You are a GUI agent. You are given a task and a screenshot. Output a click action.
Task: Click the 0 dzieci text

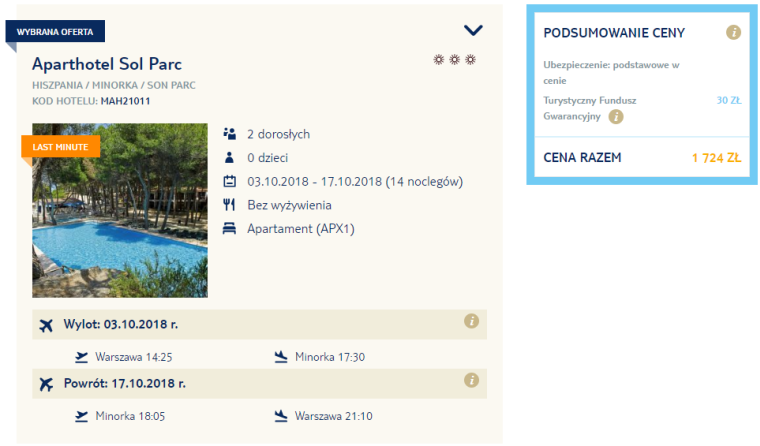point(268,158)
